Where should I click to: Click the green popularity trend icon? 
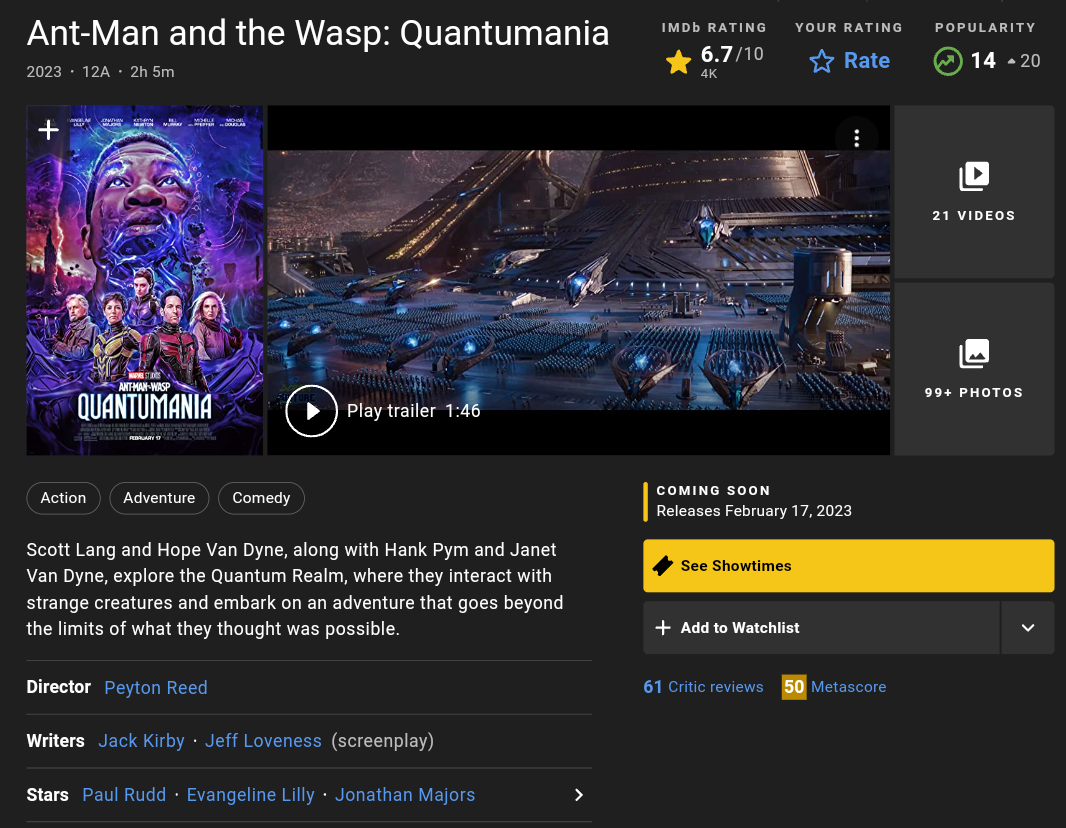[x=947, y=61]
